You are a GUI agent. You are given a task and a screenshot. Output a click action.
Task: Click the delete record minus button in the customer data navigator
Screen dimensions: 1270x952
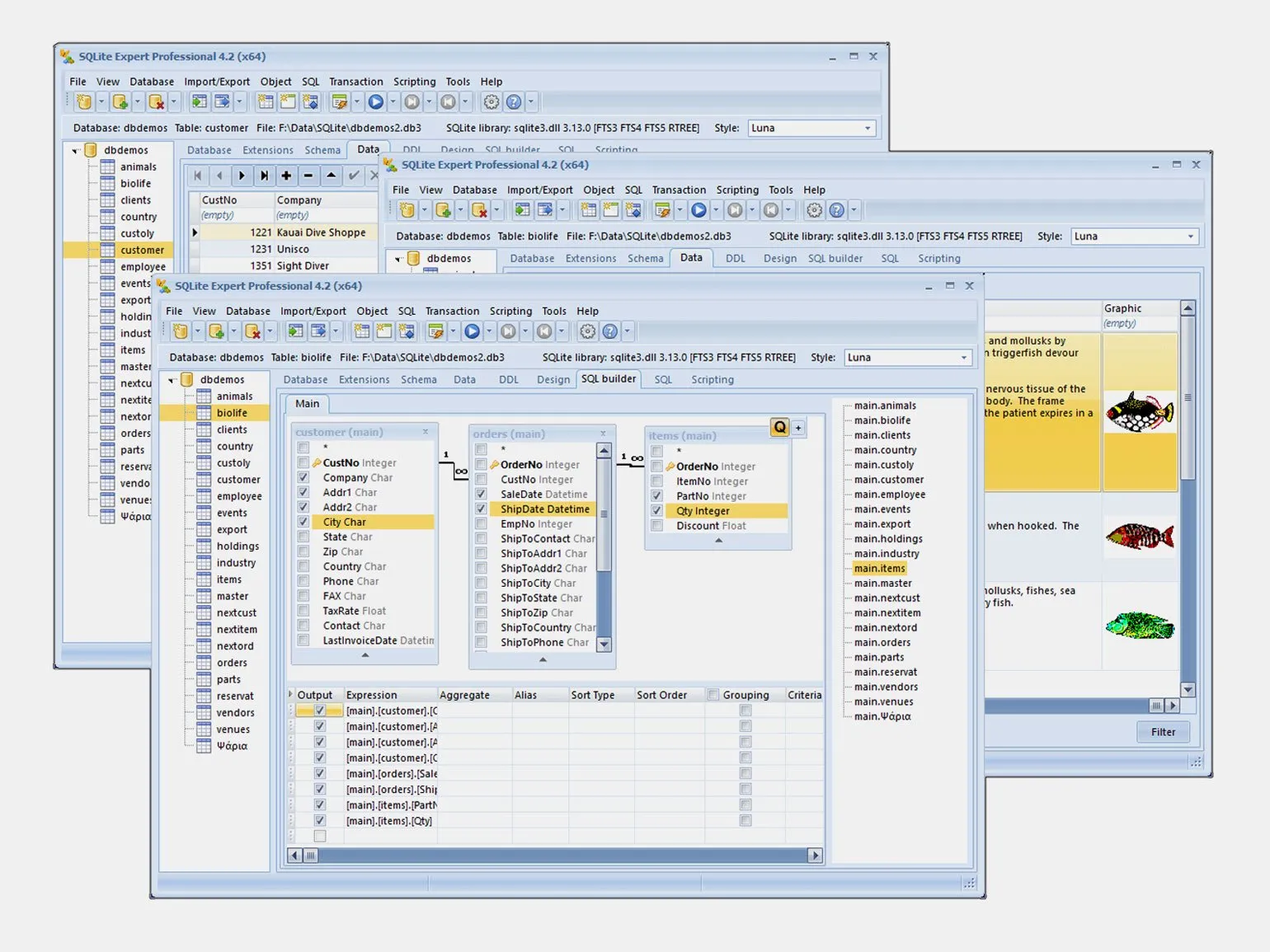pos(308,176)
